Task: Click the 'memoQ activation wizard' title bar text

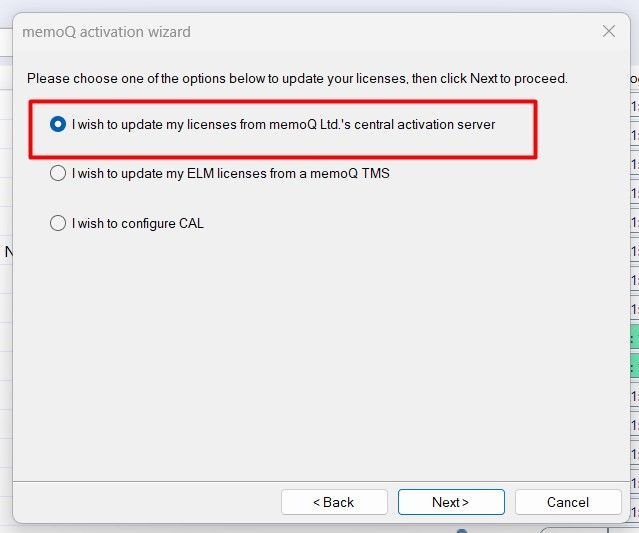Action: (106, 32)
